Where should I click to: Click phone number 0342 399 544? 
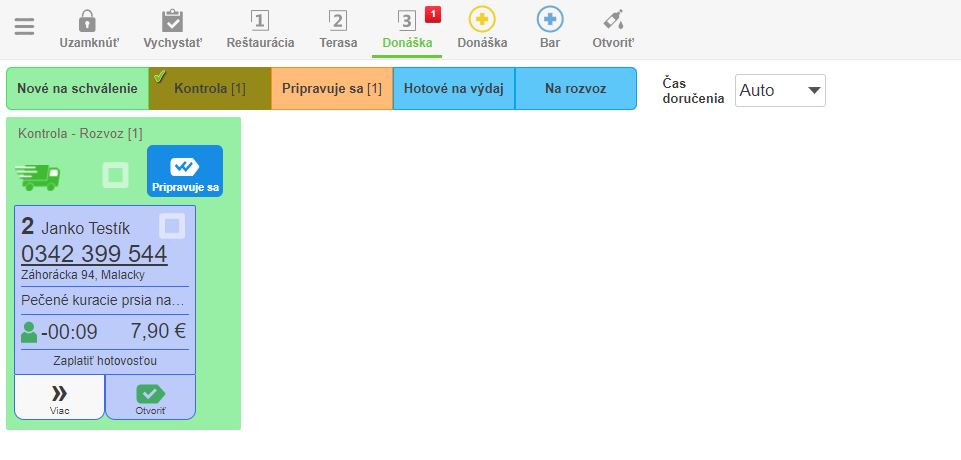click(x=94, y=254)
